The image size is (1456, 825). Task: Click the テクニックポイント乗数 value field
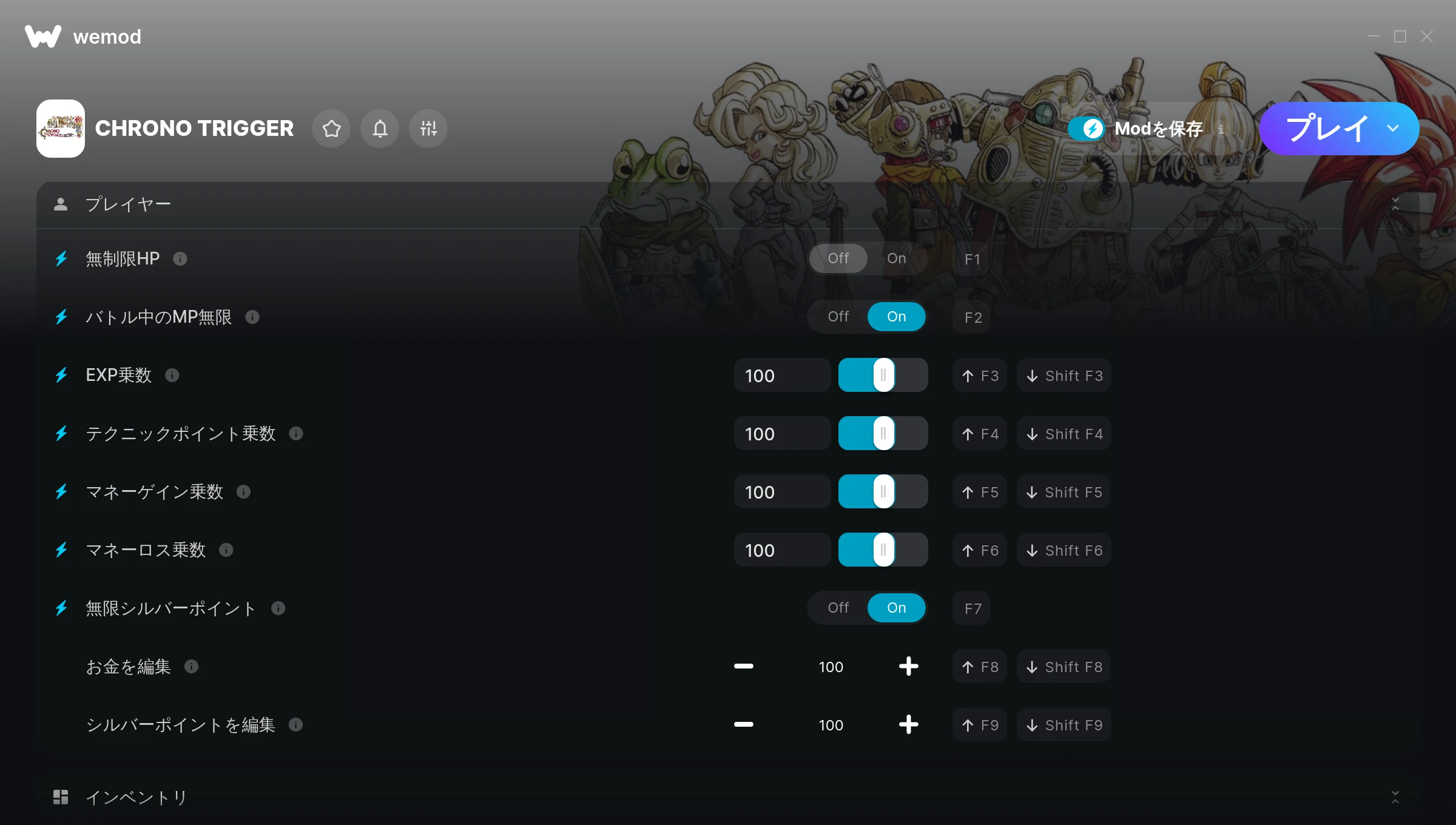click(782, 434)
